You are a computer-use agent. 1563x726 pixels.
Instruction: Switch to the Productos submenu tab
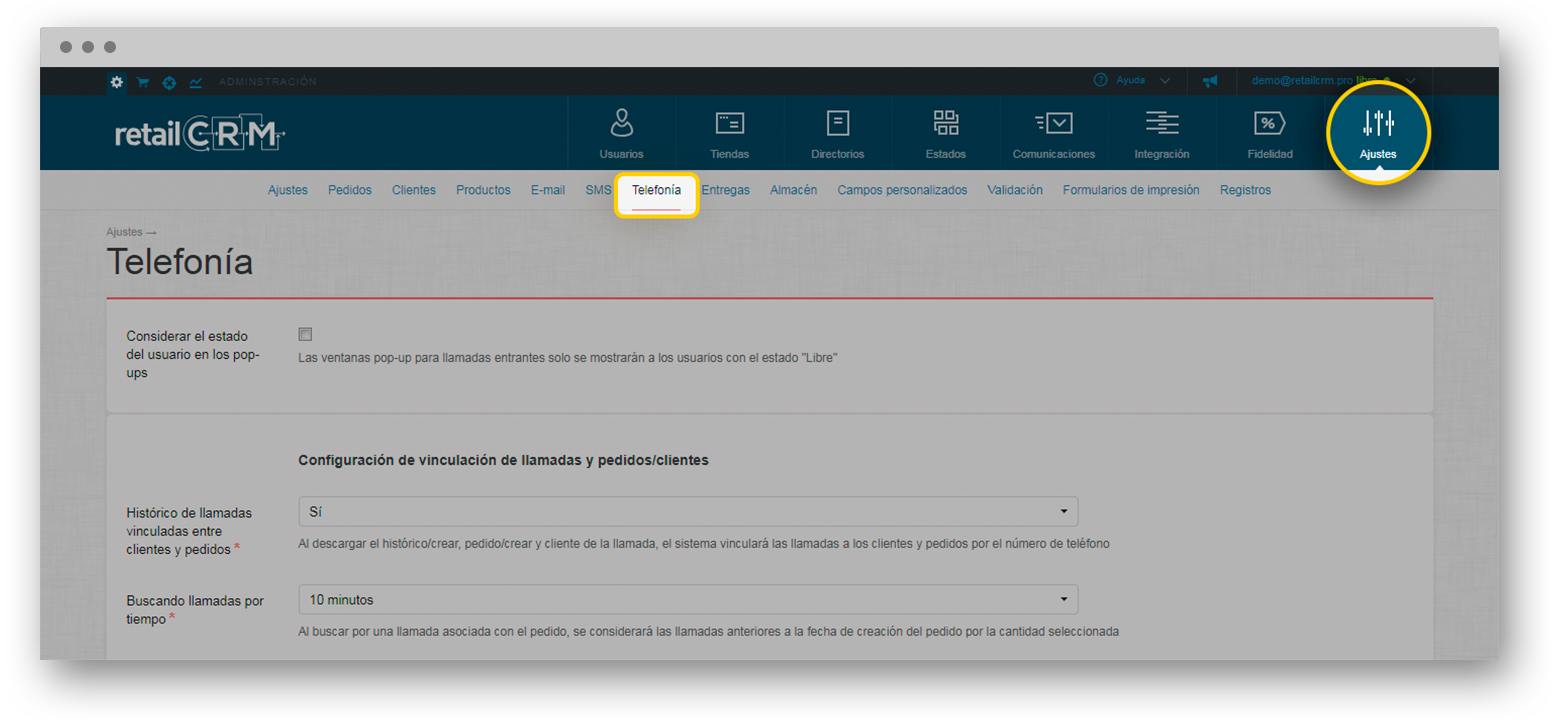pos(483,190)
